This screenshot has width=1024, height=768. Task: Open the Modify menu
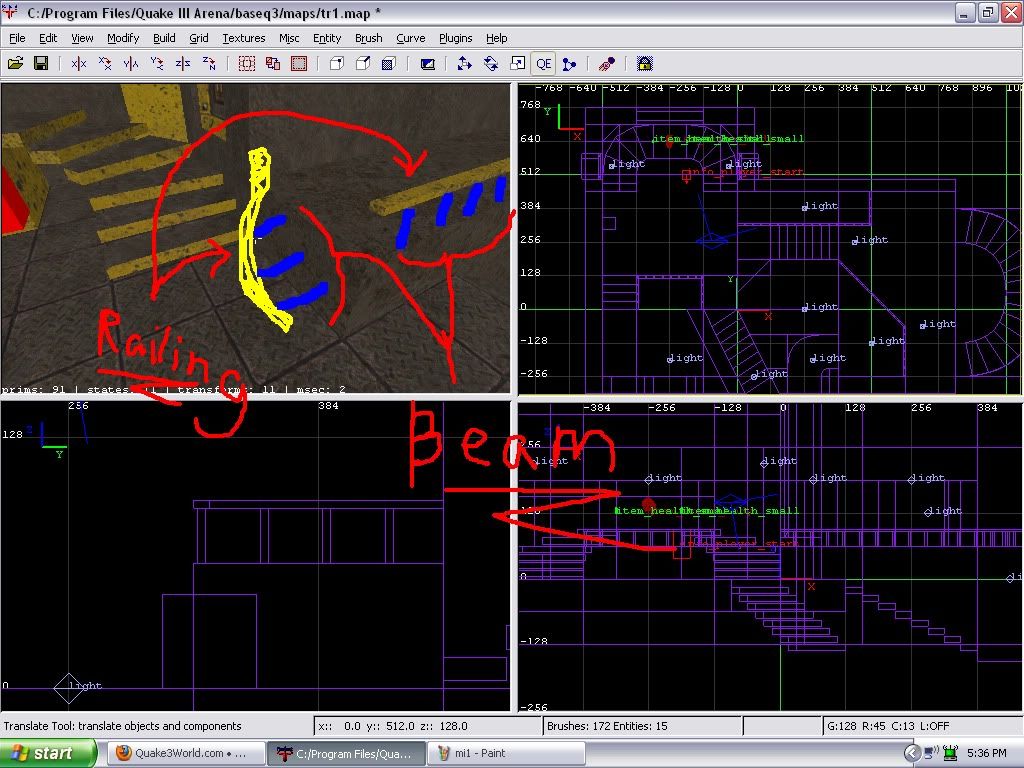(123, 38)
